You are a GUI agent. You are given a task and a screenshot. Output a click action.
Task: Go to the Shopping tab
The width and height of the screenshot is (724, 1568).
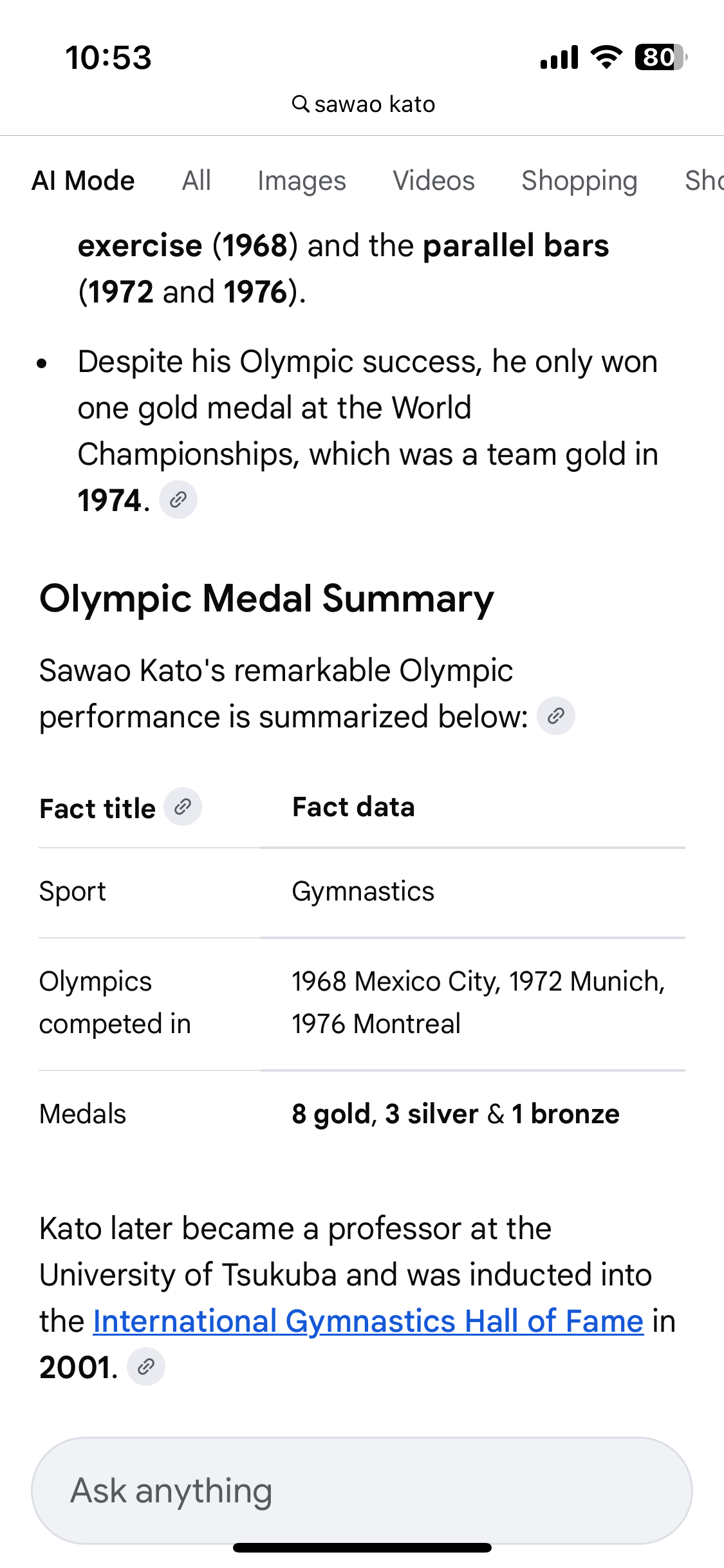(x=579, y=181)
